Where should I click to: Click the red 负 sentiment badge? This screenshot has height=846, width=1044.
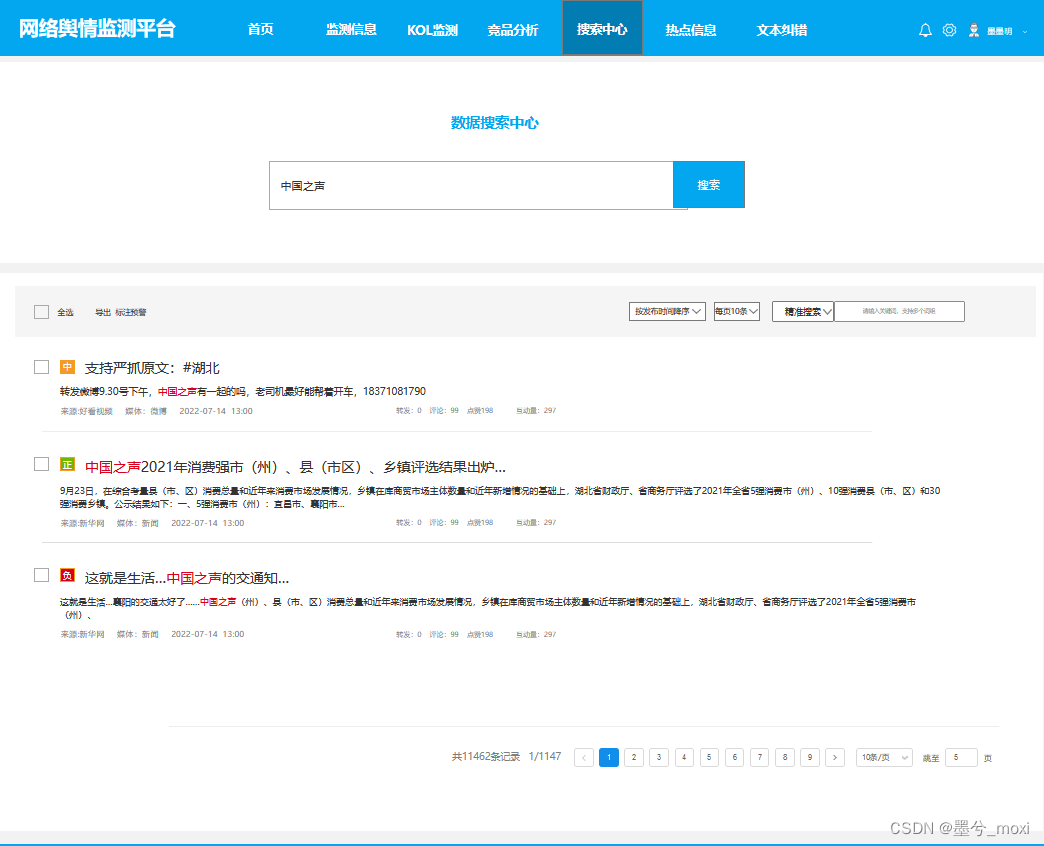(x=67, y=575)
